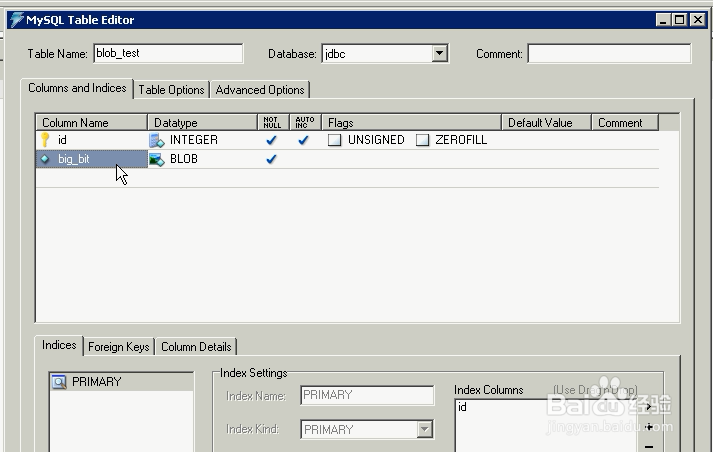Toggle AUTO INC check for id column
Viewport: 713px width, 452px height.
303,140
